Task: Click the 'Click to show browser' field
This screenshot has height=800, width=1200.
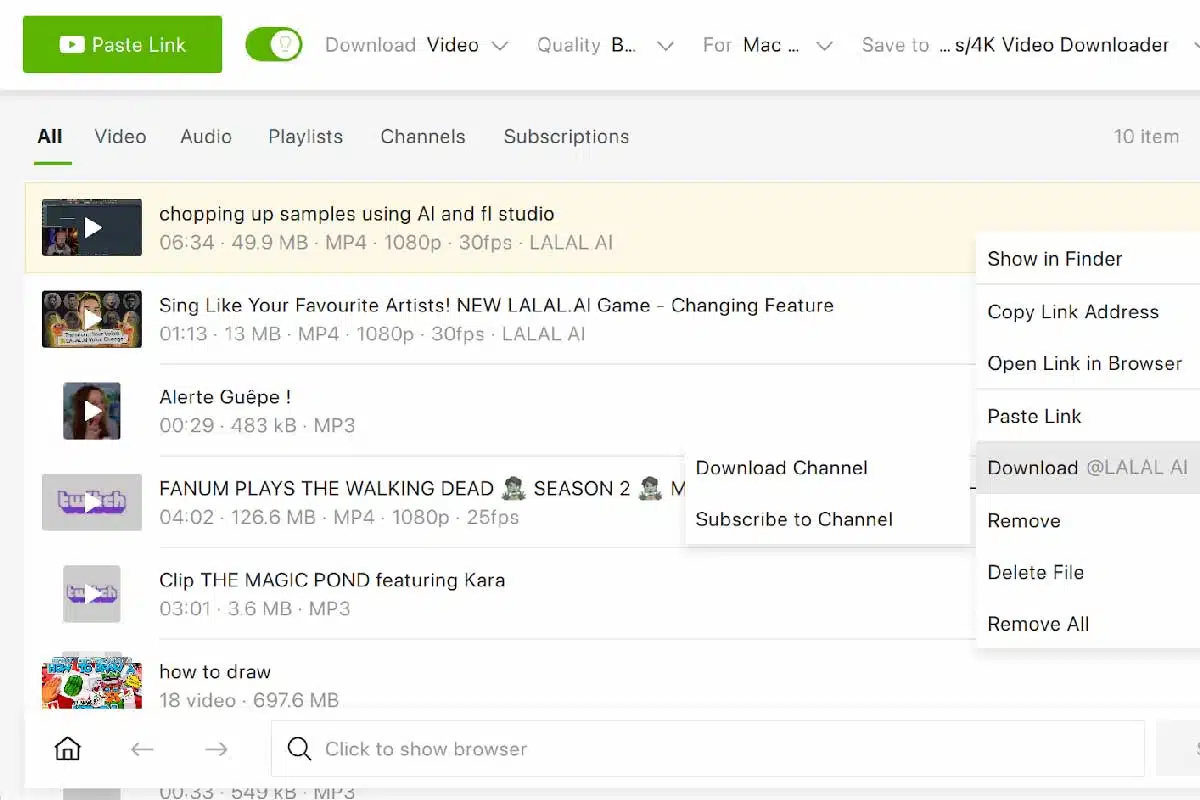Action: coord(708,749)
